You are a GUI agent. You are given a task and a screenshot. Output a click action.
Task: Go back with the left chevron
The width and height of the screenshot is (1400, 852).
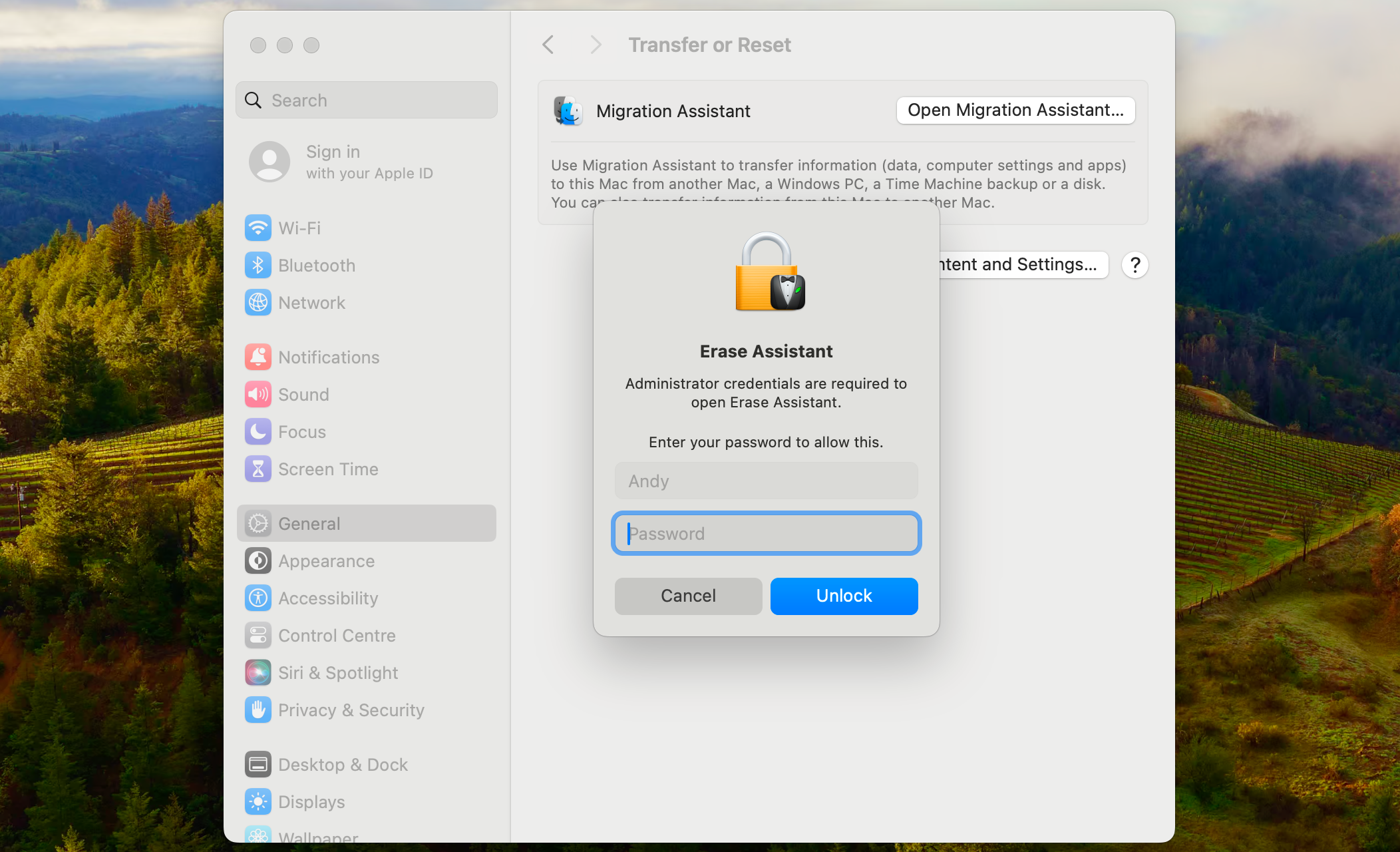(548, 45)
